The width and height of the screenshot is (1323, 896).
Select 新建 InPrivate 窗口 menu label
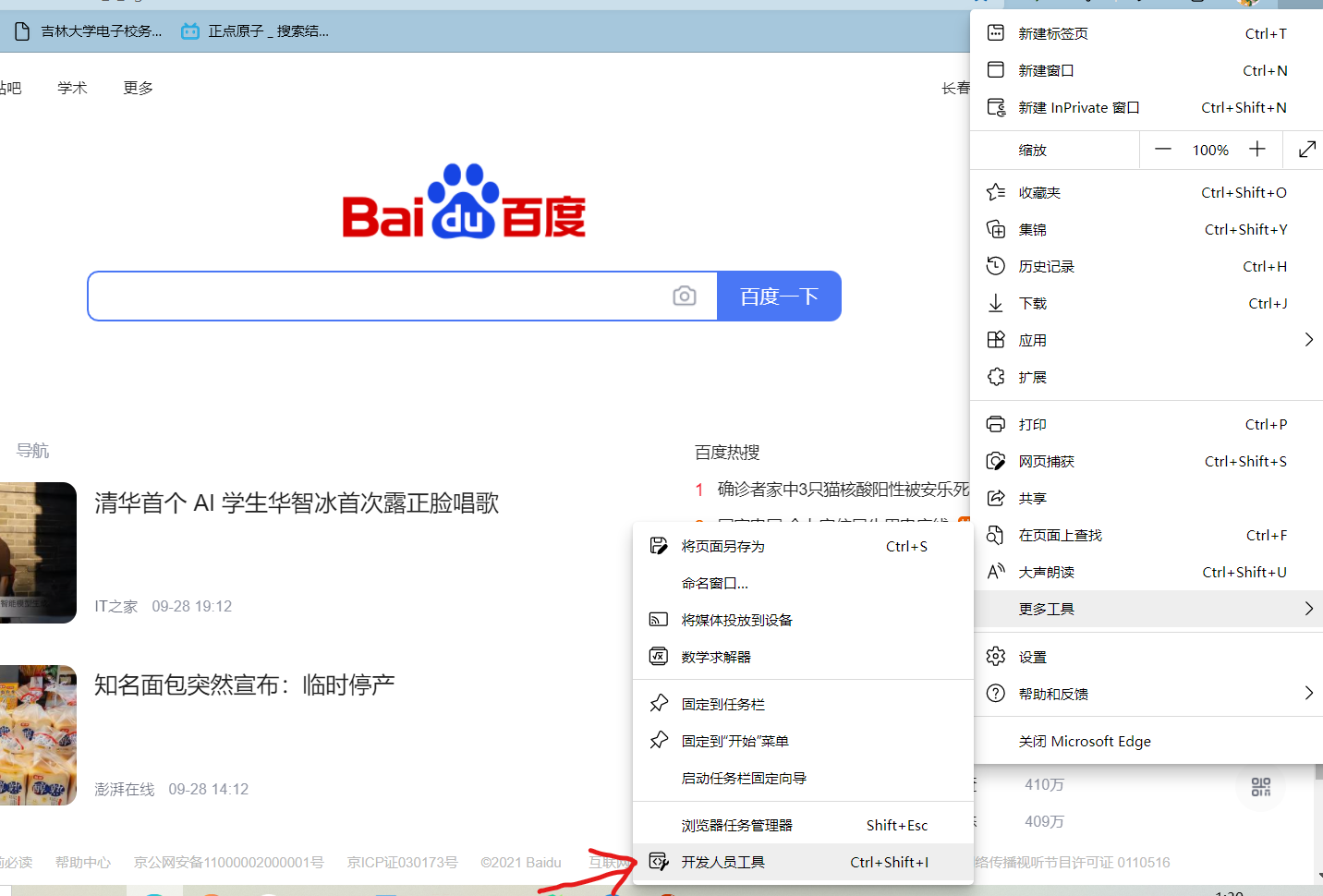(1079, 108)
